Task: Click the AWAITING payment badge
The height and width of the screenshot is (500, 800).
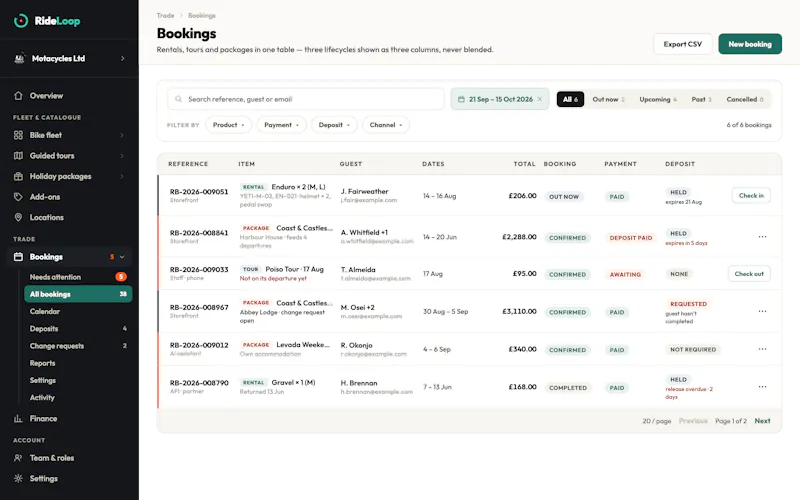Action: click(625, 274)
